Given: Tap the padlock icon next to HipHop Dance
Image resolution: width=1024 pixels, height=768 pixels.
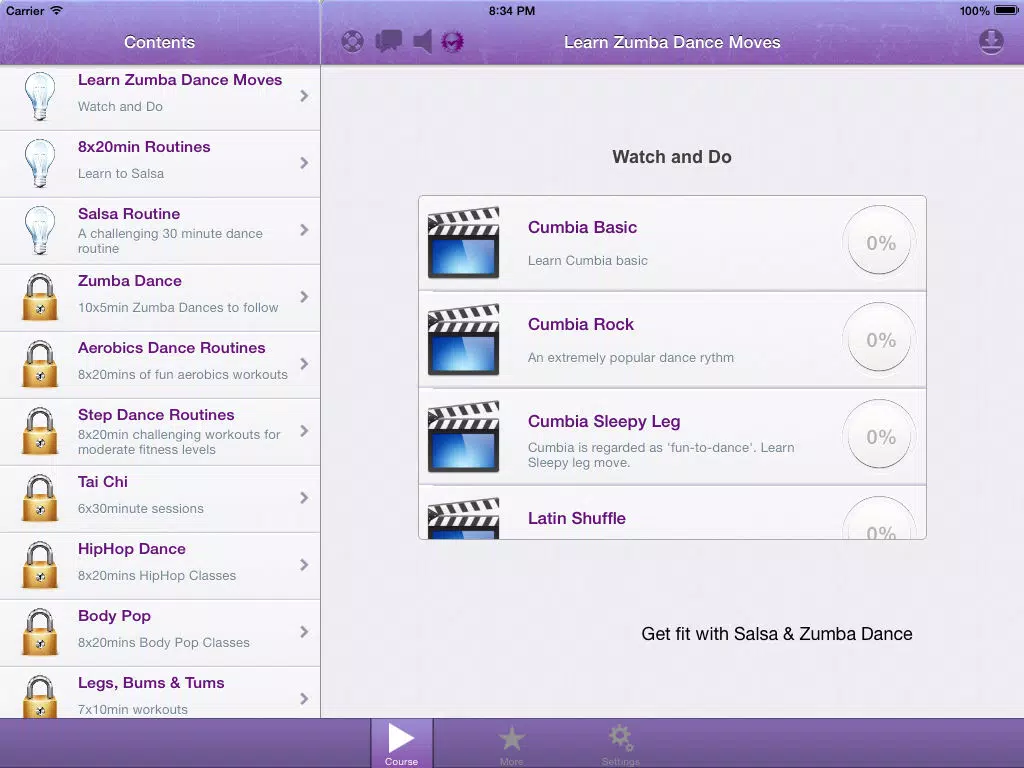Looking at the screenshot, I should (40, 565).
